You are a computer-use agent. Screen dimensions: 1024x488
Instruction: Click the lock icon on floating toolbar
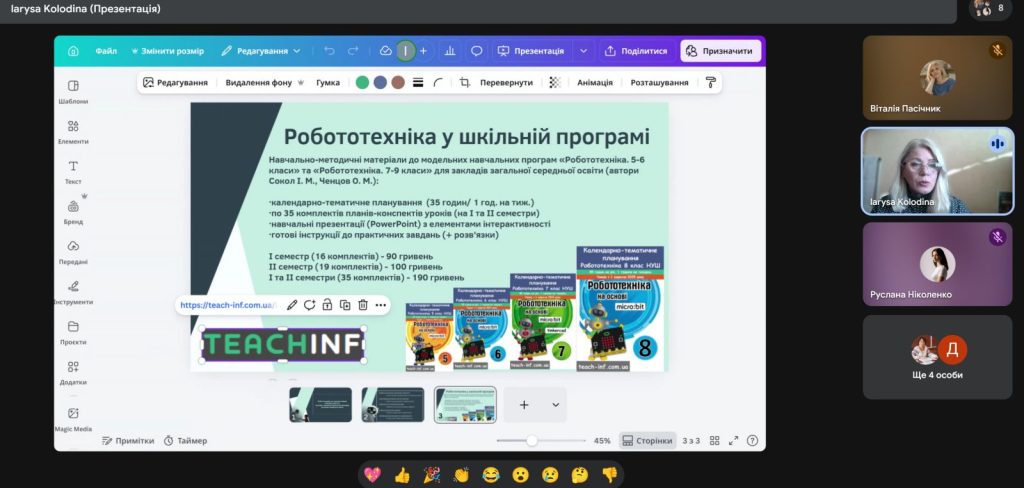click(327, 305)
